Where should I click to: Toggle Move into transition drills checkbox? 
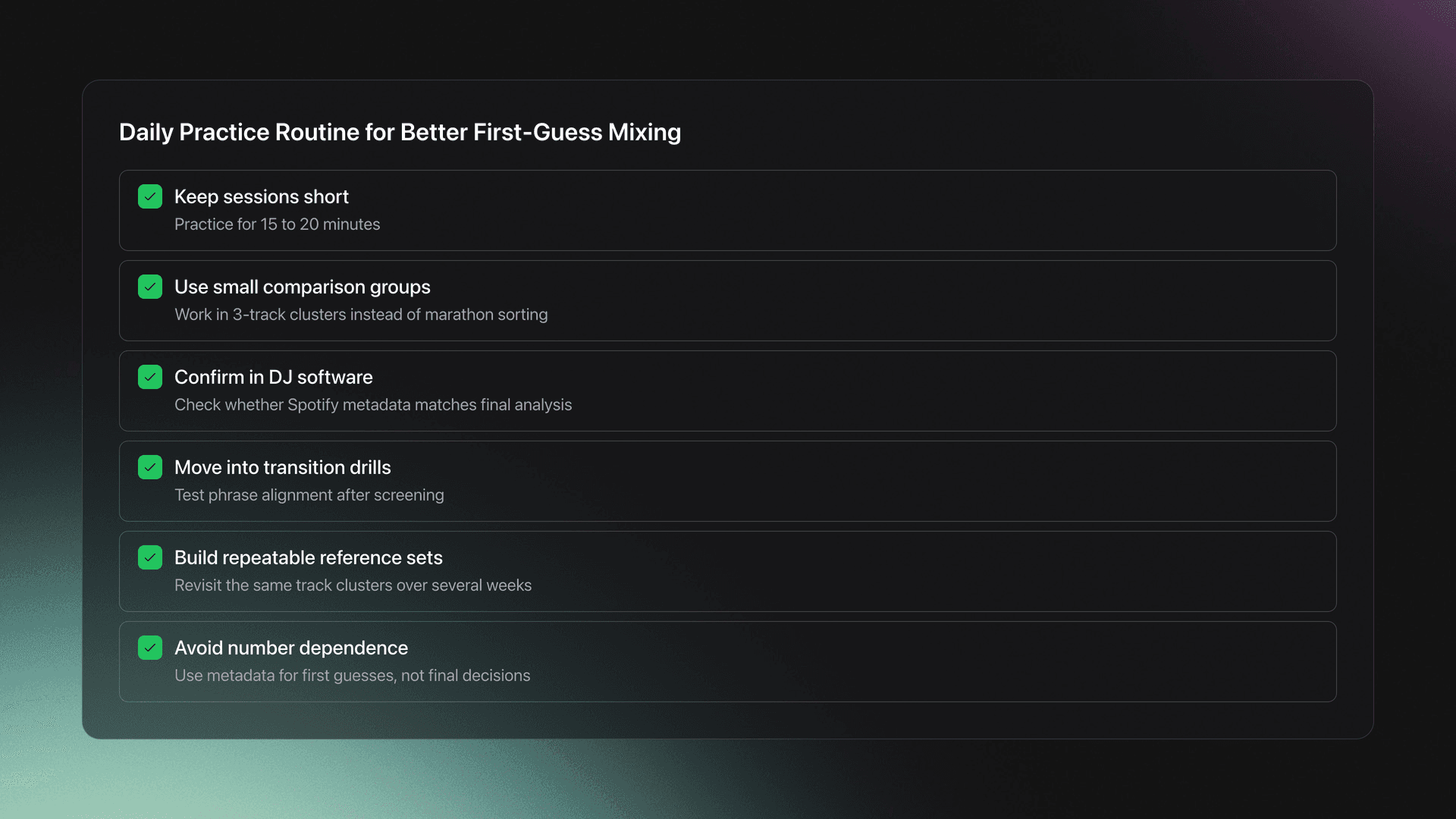click(150, 467)
